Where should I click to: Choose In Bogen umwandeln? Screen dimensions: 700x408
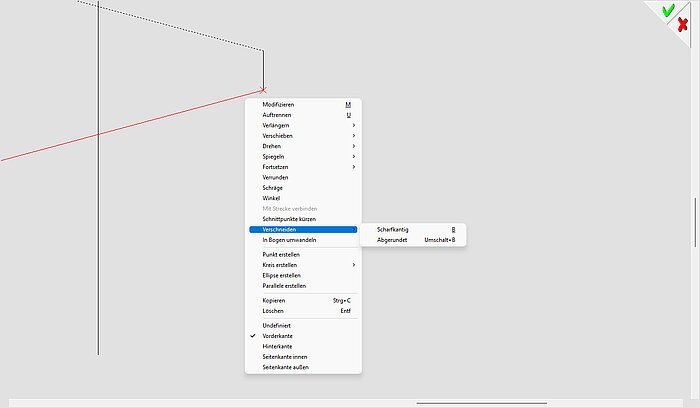pyautogui.click(x=287, y=240)
